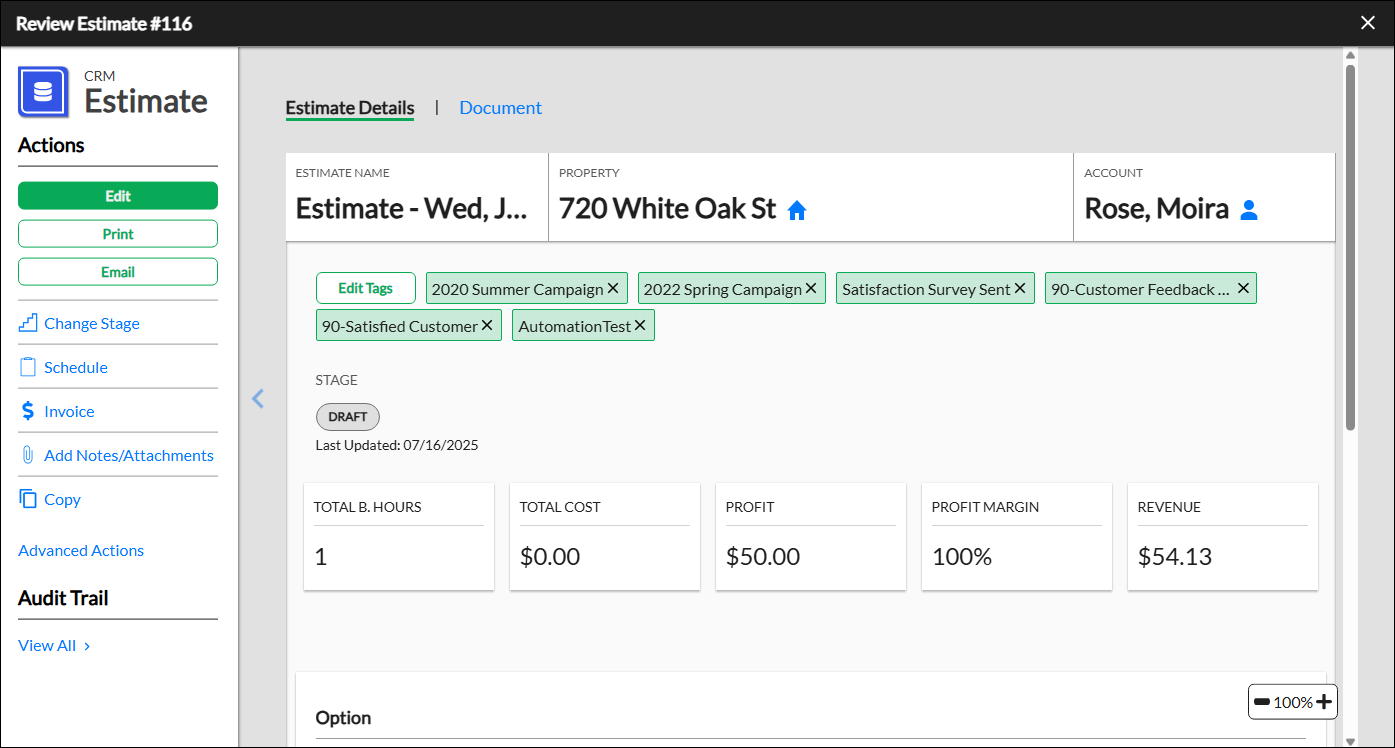
Task: Open the Invoice link
Action: coord(69,411)
